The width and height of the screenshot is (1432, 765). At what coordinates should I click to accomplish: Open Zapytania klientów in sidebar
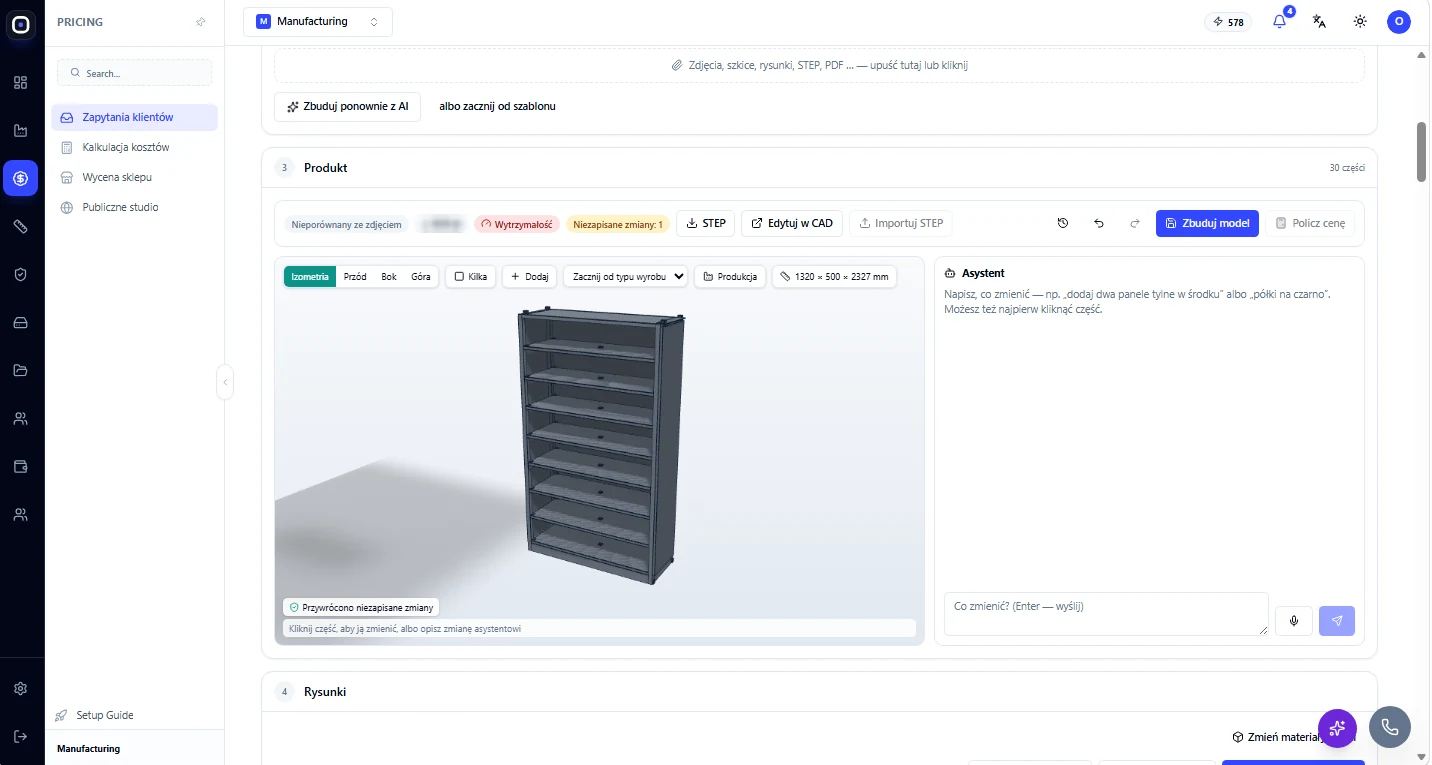tap(134, 117)
